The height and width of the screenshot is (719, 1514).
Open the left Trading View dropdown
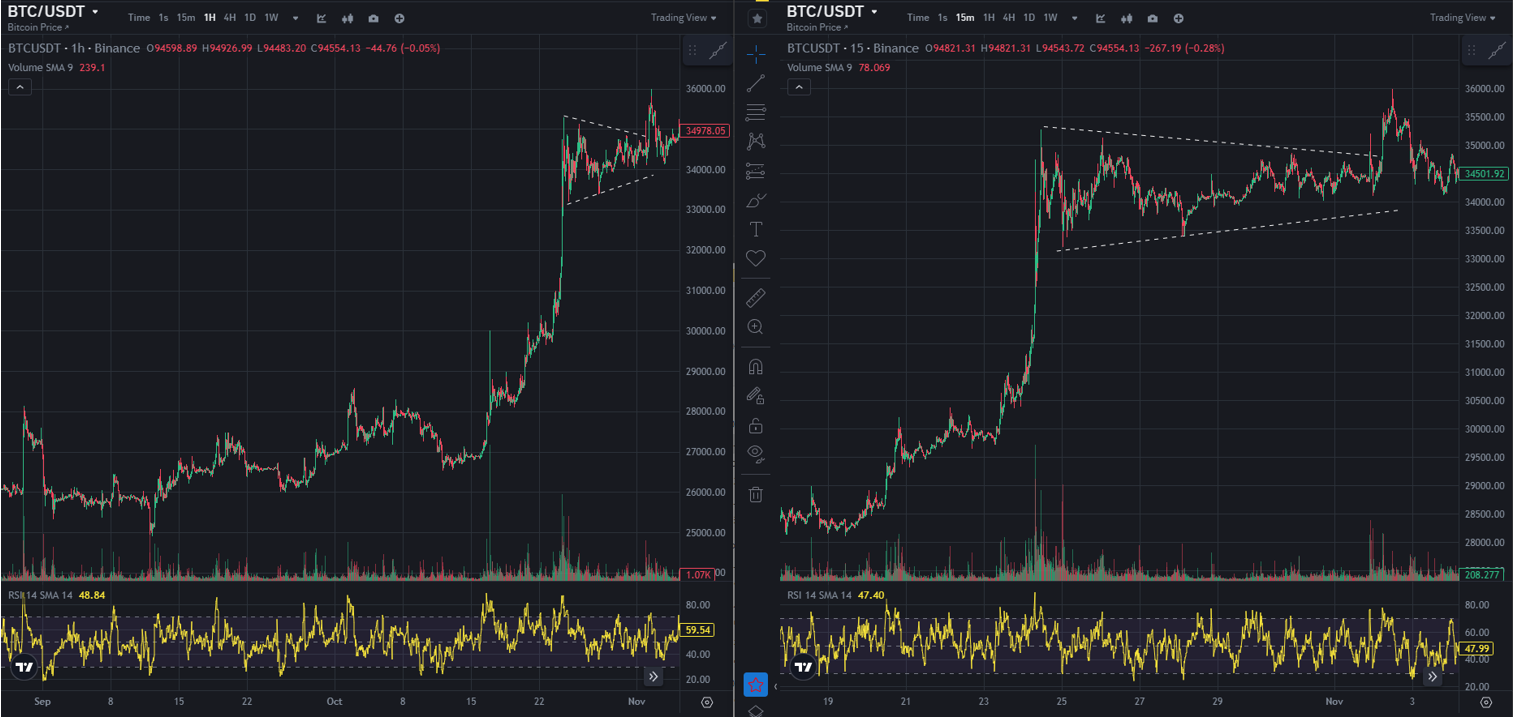tap(684, 18)
